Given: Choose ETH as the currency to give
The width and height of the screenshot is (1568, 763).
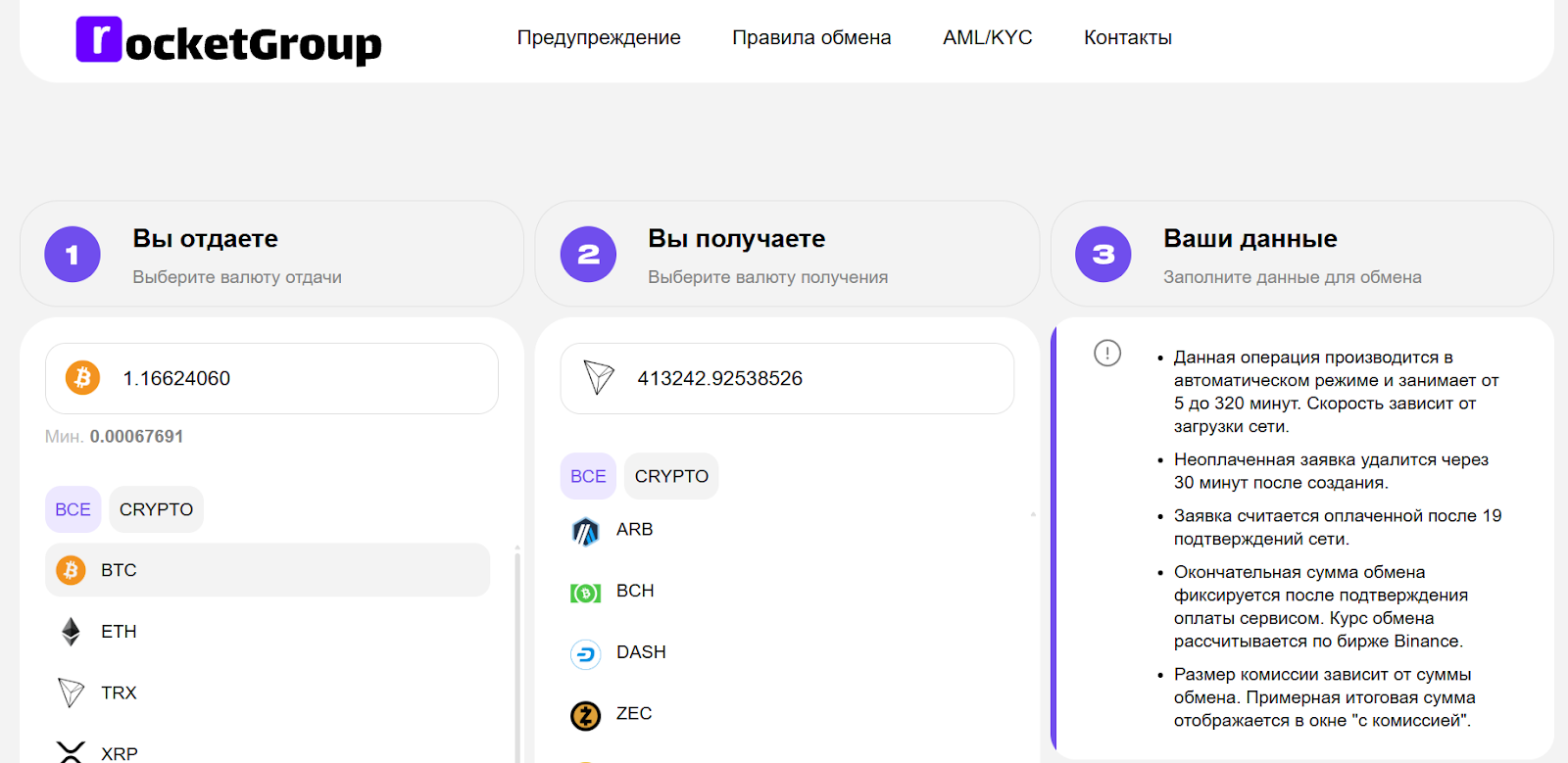Looking at the screenshot, I should tap(268, 632).
